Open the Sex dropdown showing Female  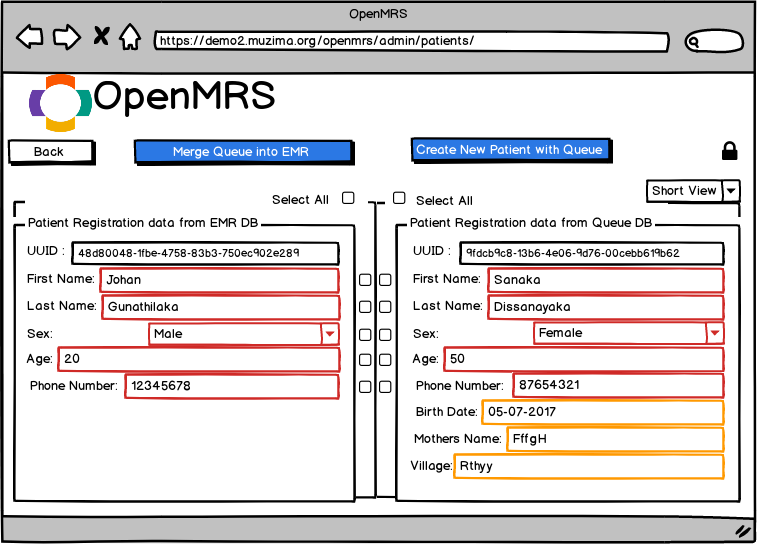coord(628,333)
